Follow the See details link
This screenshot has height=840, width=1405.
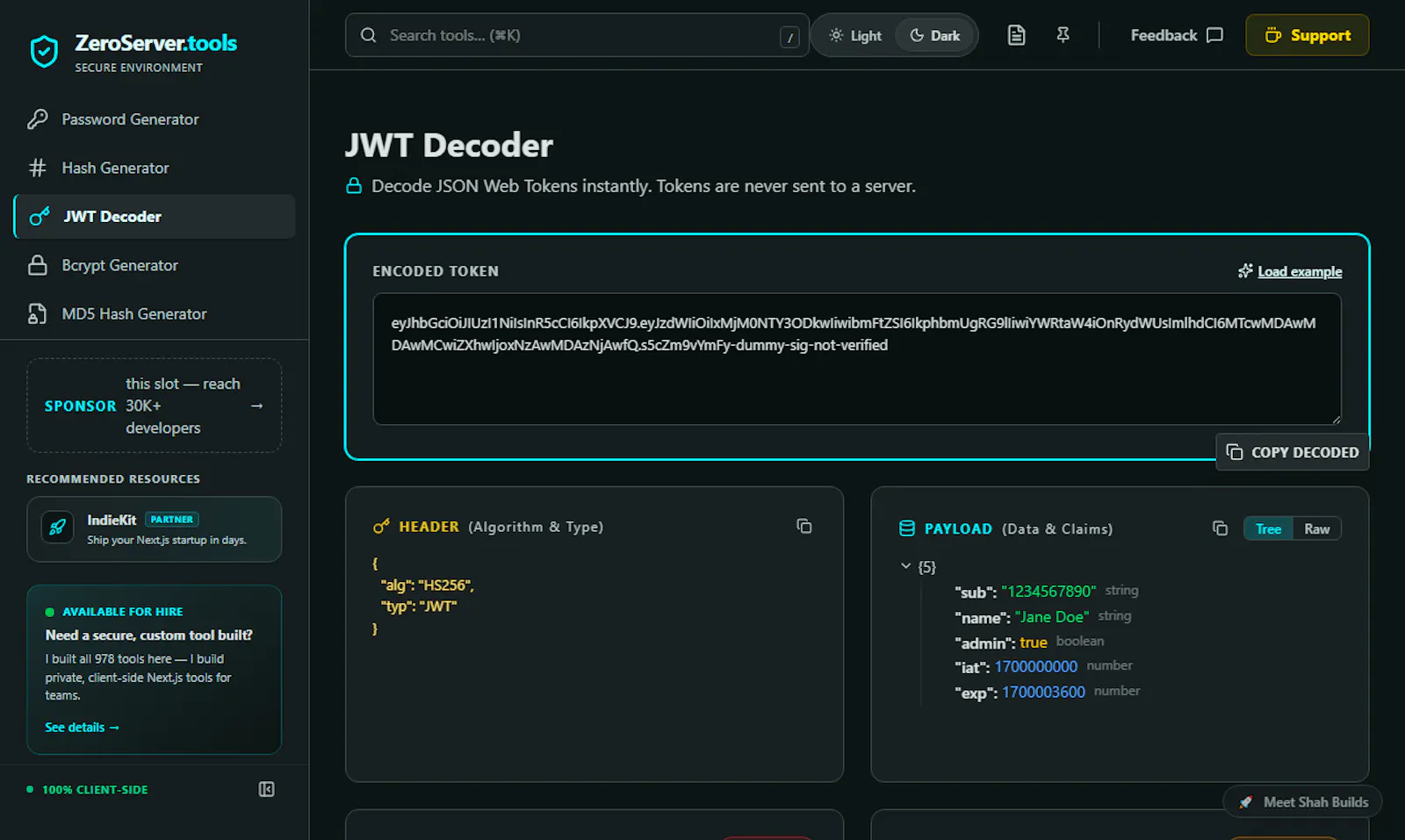point(82,727)
